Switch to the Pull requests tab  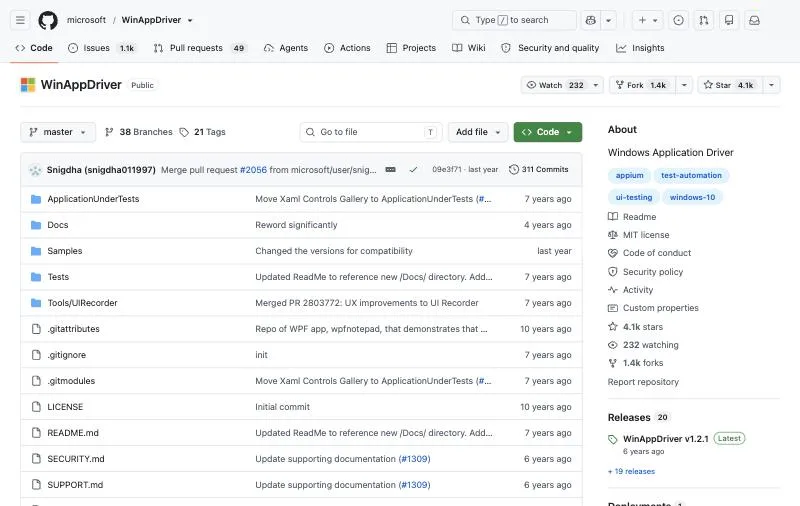tap(200, 48)
